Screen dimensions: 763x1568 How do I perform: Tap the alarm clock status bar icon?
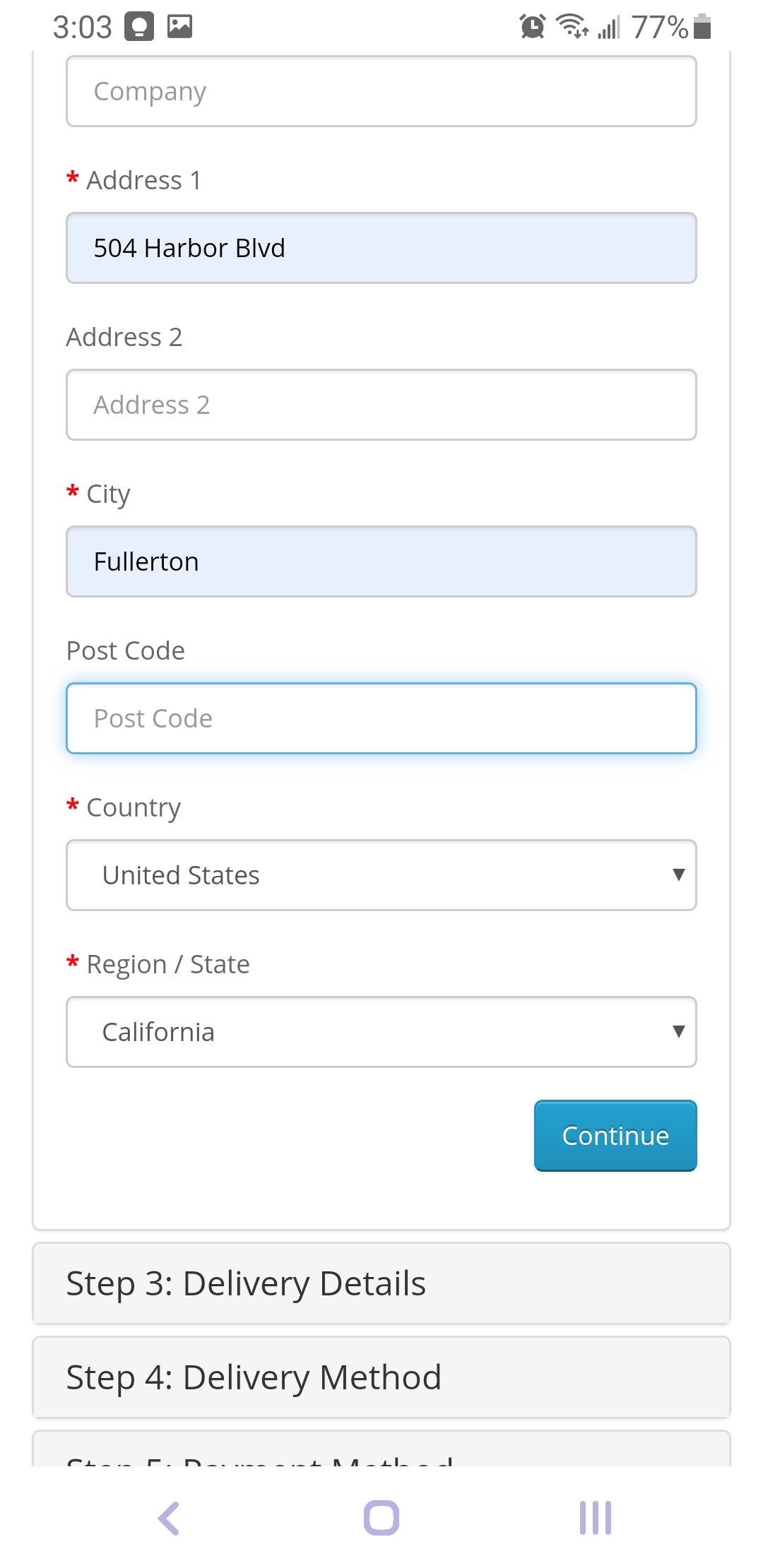click(x=533, y=27)
